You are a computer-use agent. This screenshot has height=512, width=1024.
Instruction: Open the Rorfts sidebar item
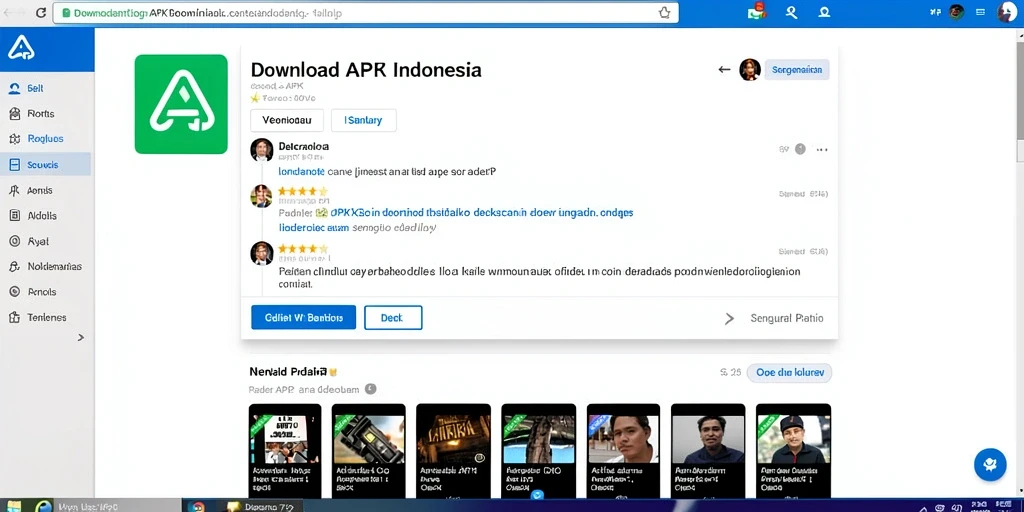coord(46,114)
